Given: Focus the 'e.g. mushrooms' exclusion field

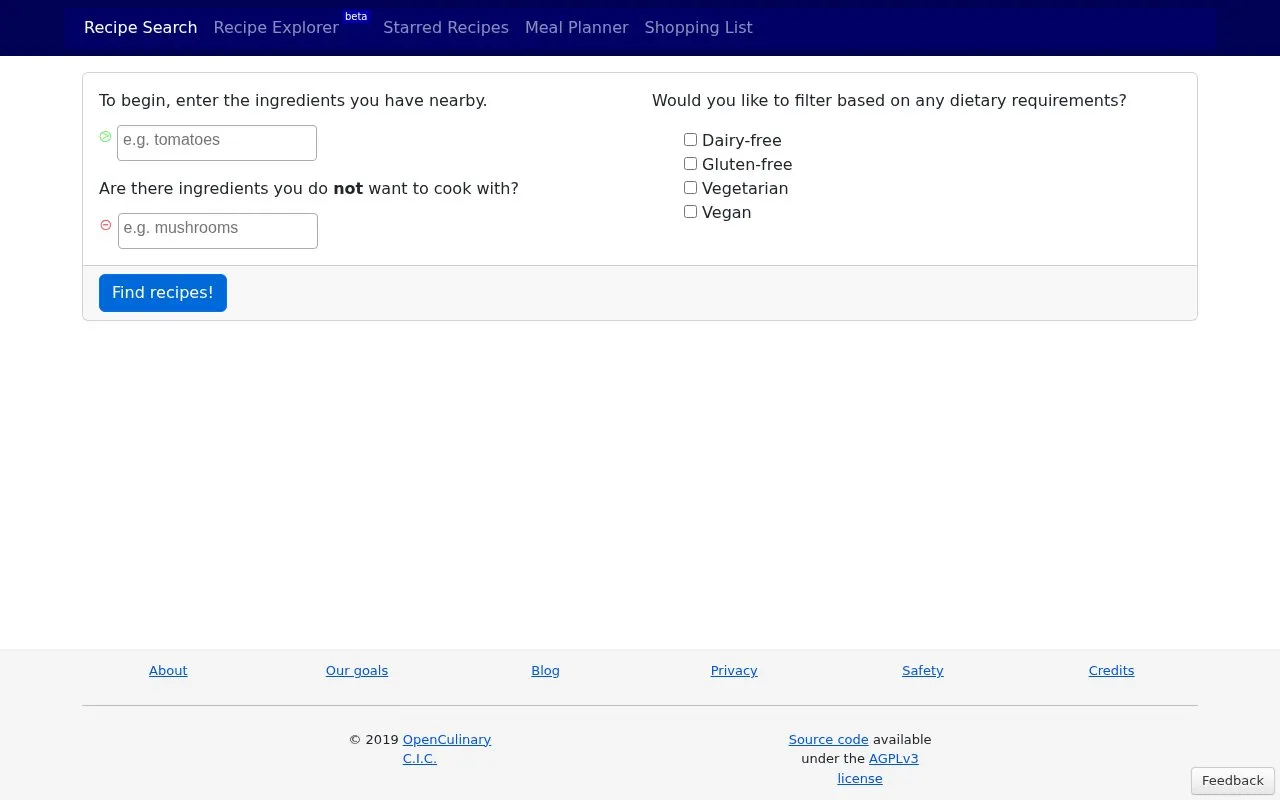Looking at the screenshot, I should click(218, 231).
